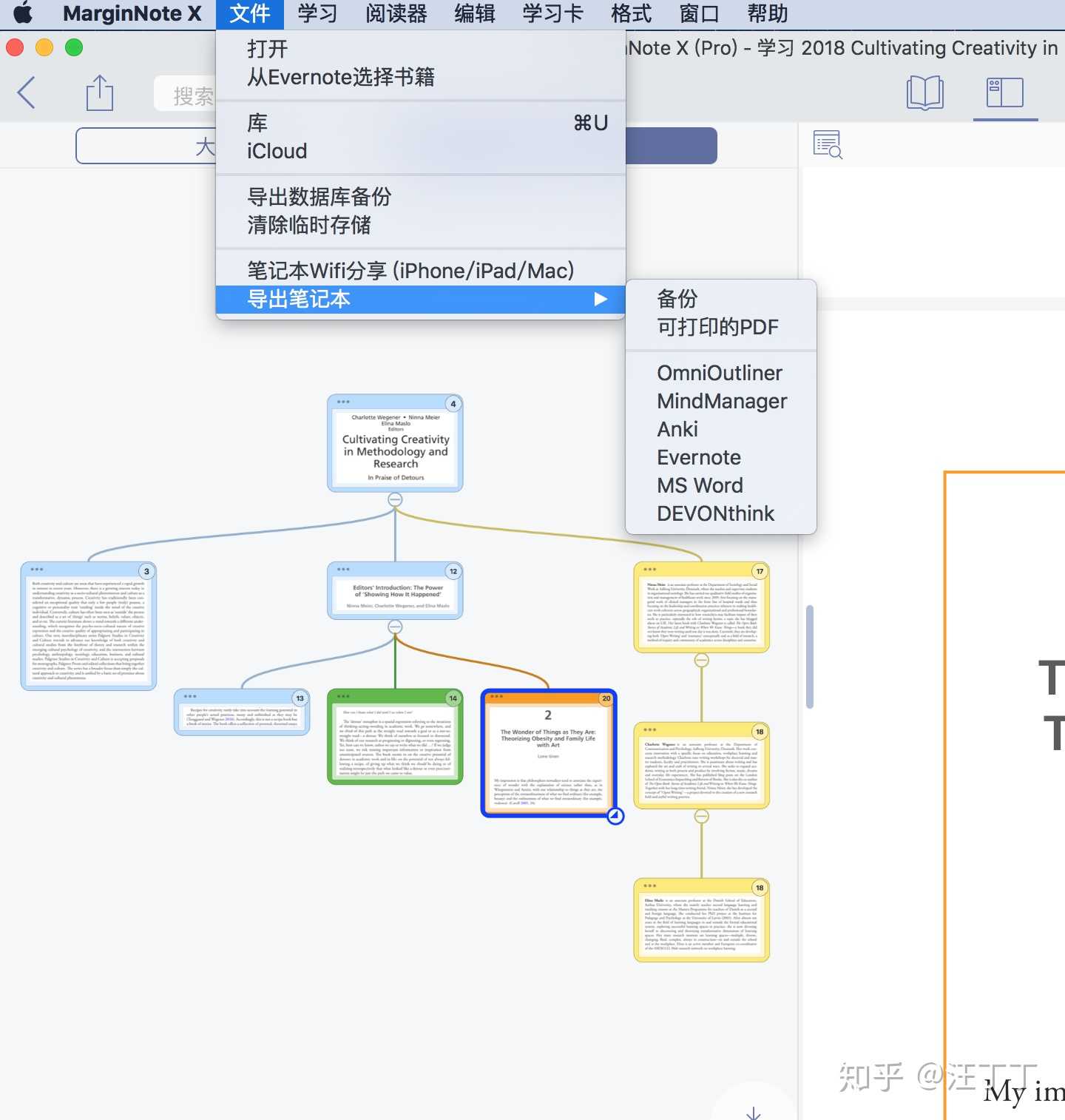The height and width of the screenshot is (1120, 1065).
Task: Expand the 导出笔记本 submenu arrow
Action: 601,300
